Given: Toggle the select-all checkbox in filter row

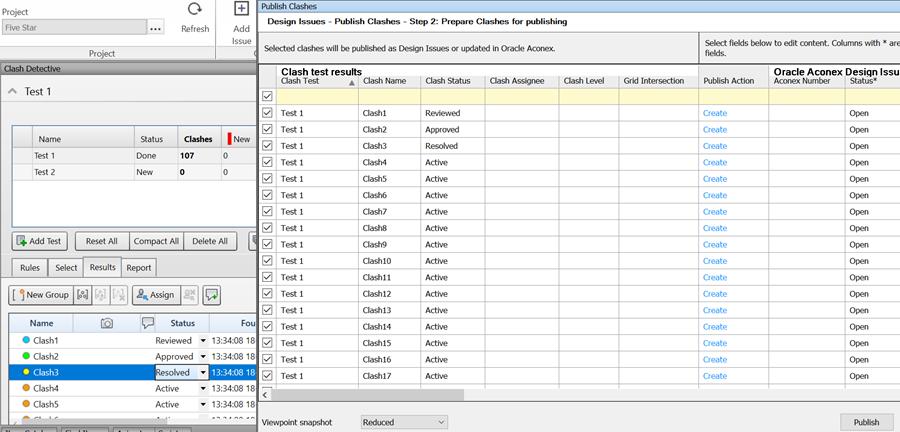Looking at the screenshot, I should (267, 97).
